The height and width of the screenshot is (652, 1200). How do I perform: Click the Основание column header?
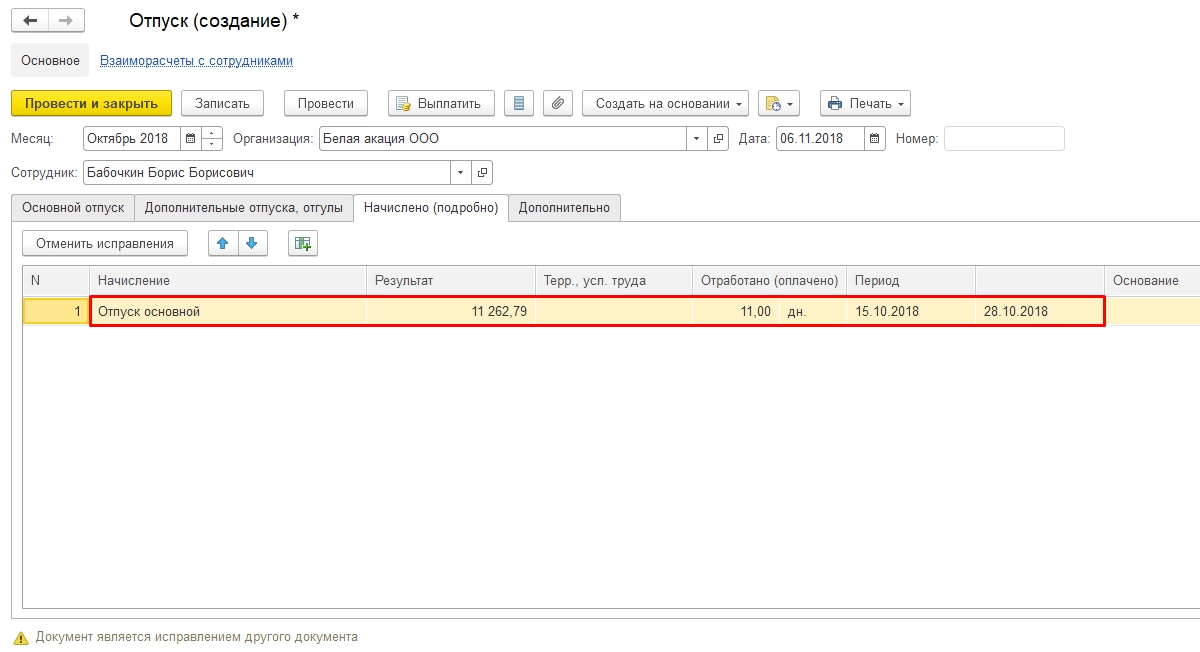click(x=1152, y=281)
